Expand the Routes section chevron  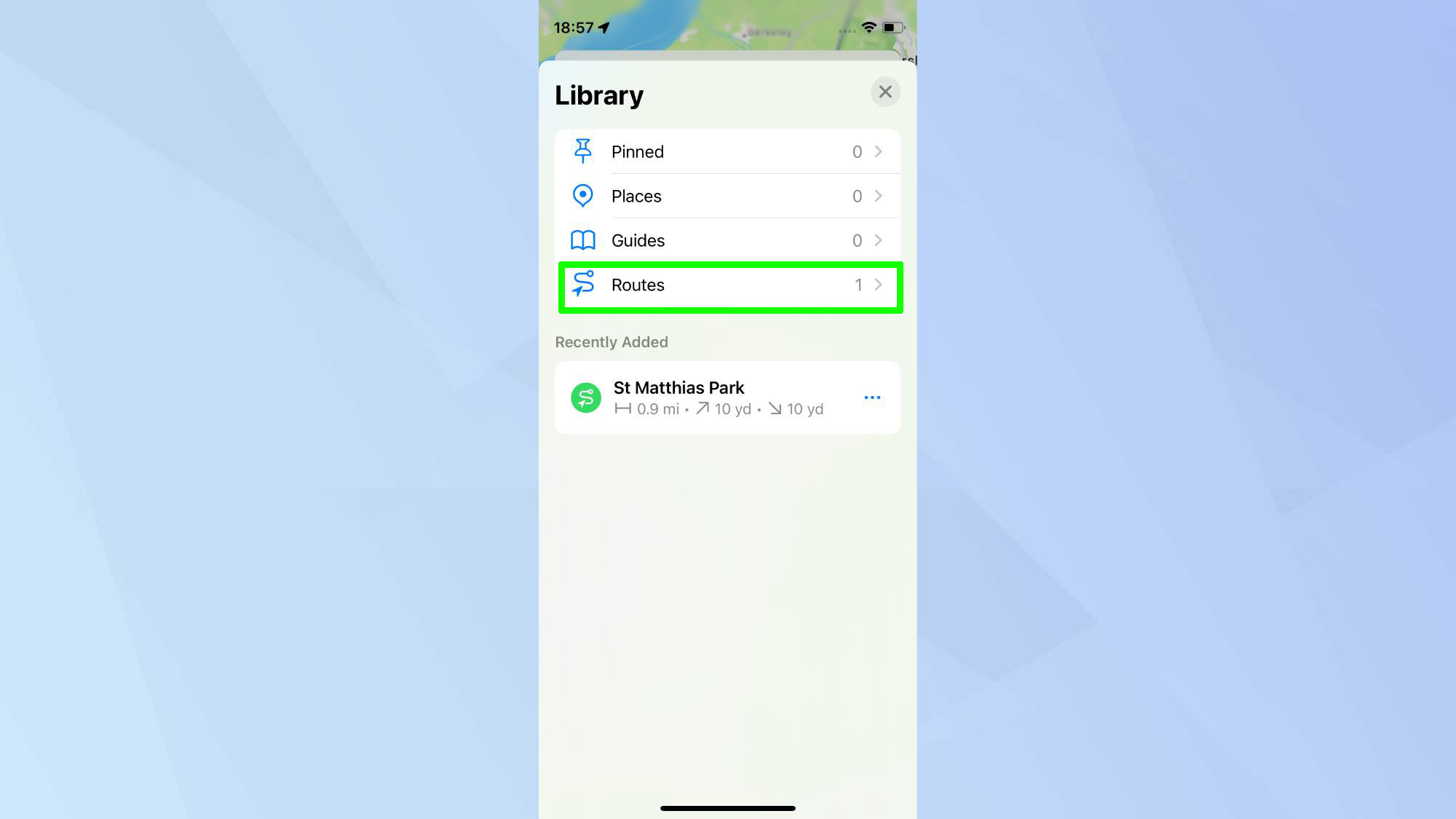[878, 285]
